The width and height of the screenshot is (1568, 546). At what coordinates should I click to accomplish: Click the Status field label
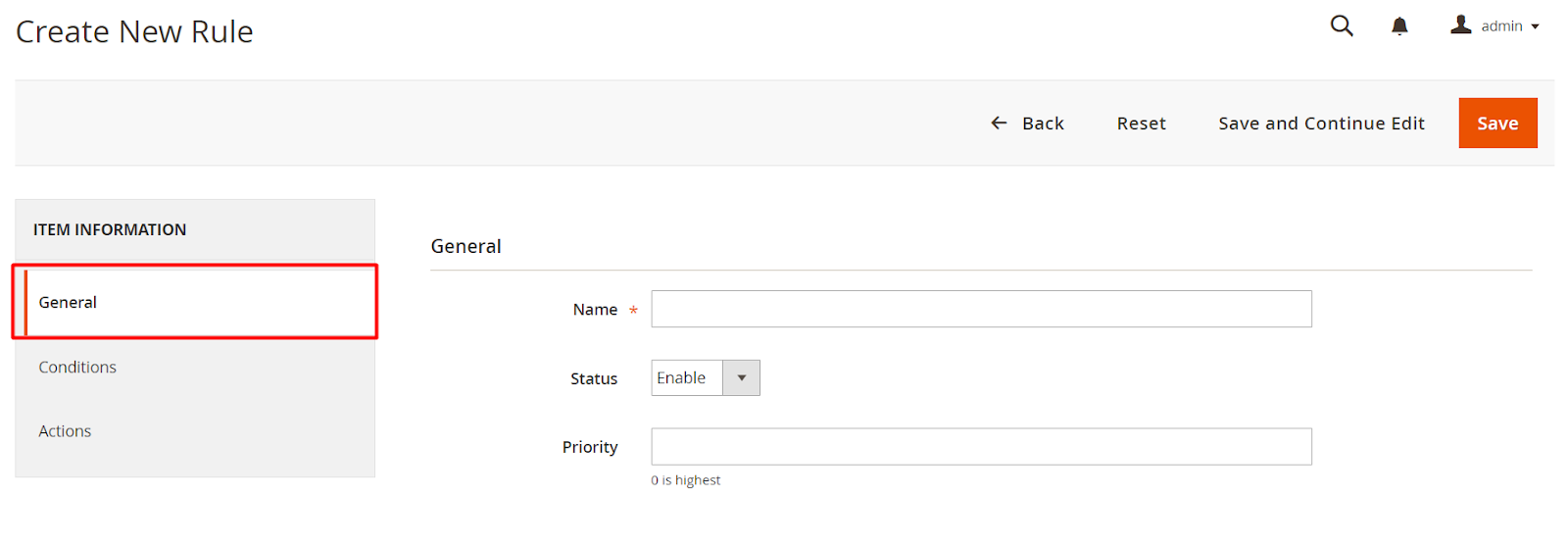coord(594,378)
